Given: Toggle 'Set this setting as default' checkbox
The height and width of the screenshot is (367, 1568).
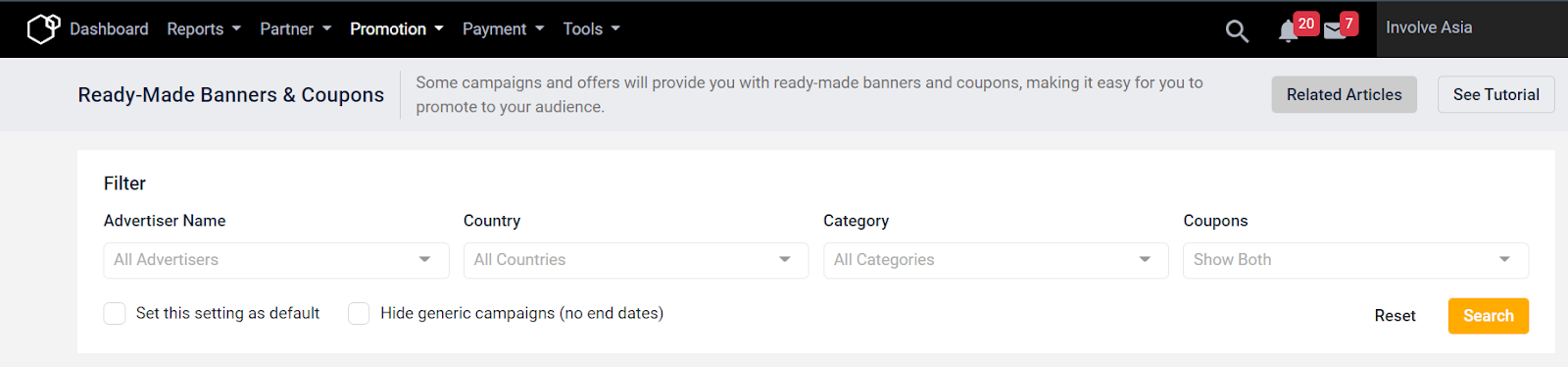Looking at the screenshot, I should (x=115, y=313).
